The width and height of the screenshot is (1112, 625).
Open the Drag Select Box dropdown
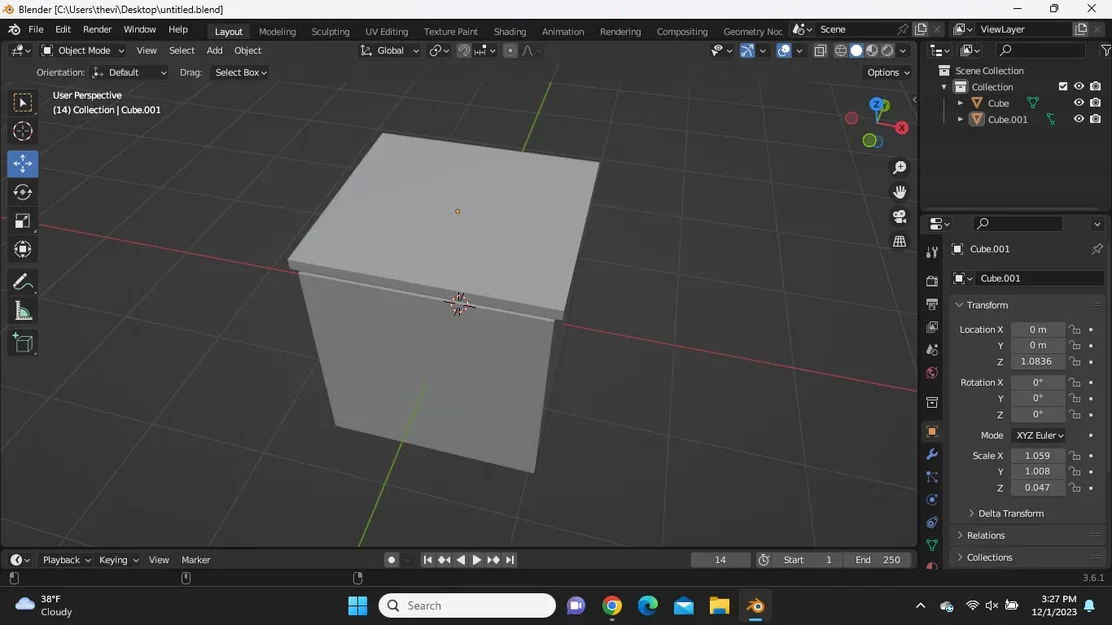(x=240, y=72)
